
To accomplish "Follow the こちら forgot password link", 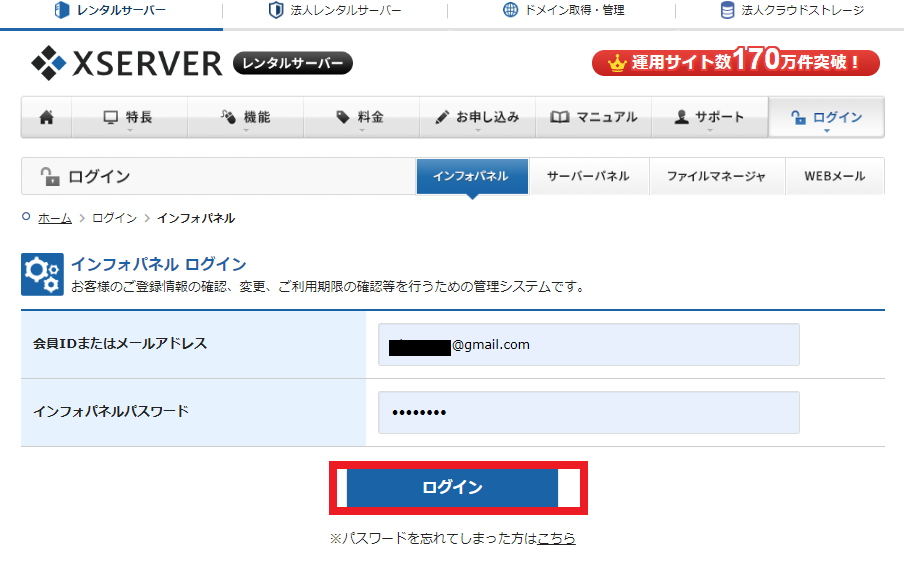I will pos(556,538).
